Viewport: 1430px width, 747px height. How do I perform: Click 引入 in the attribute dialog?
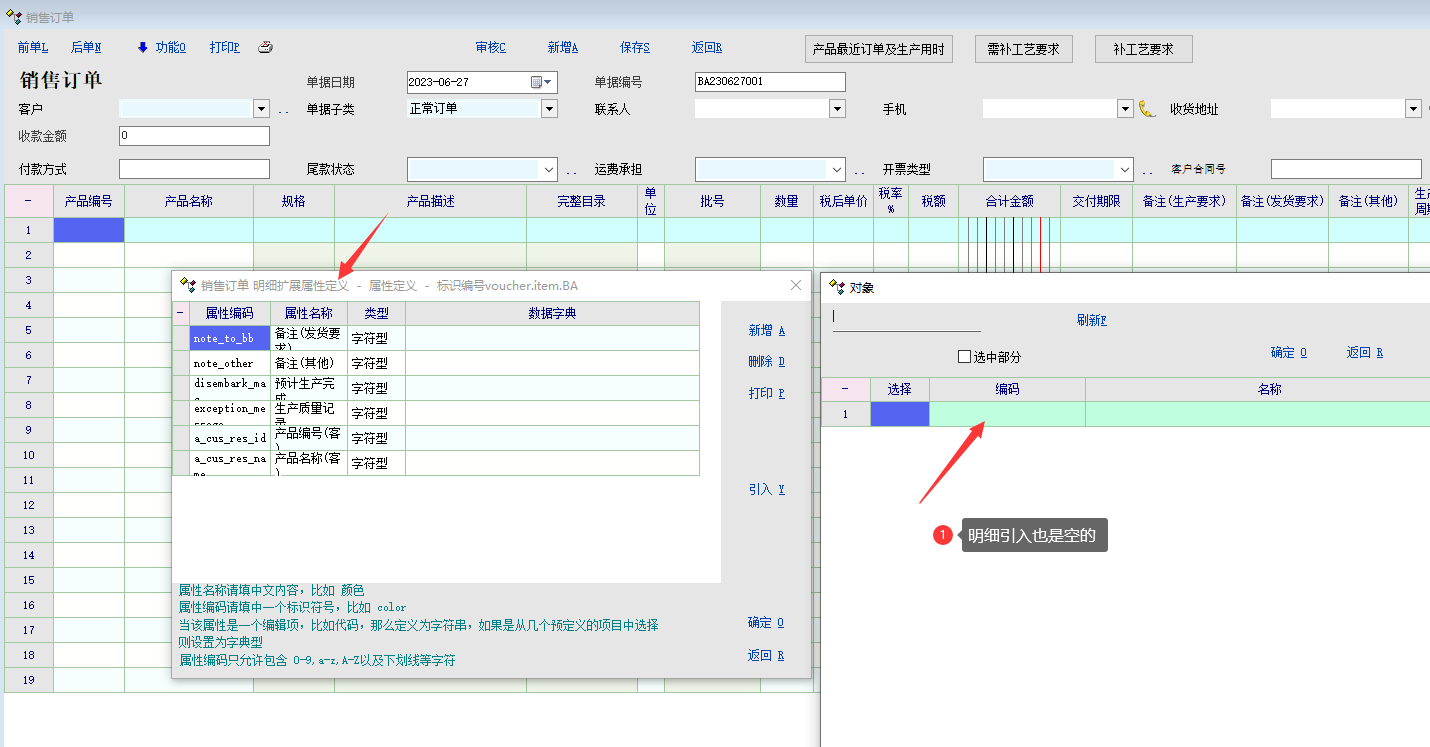coord(766,489)
